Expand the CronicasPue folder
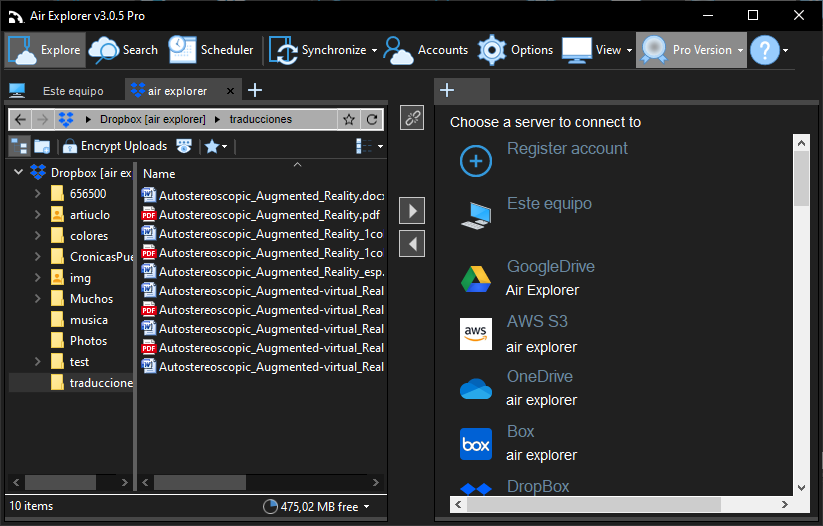The image size is (823, 526). click(37, 257)
